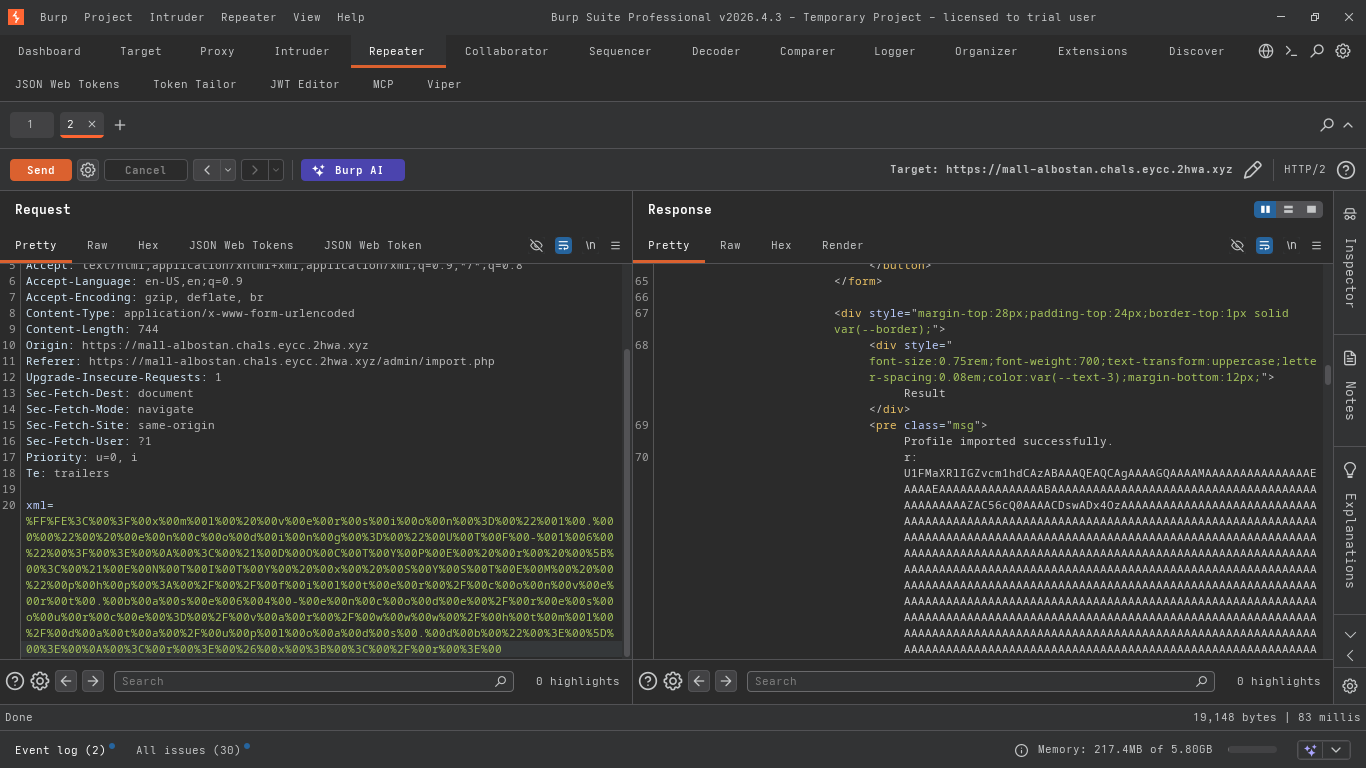Add a new Repeater tab with plus
The width and height of the screenshot is (1366, 768).
pyautogui.click(x=120, y=125)
